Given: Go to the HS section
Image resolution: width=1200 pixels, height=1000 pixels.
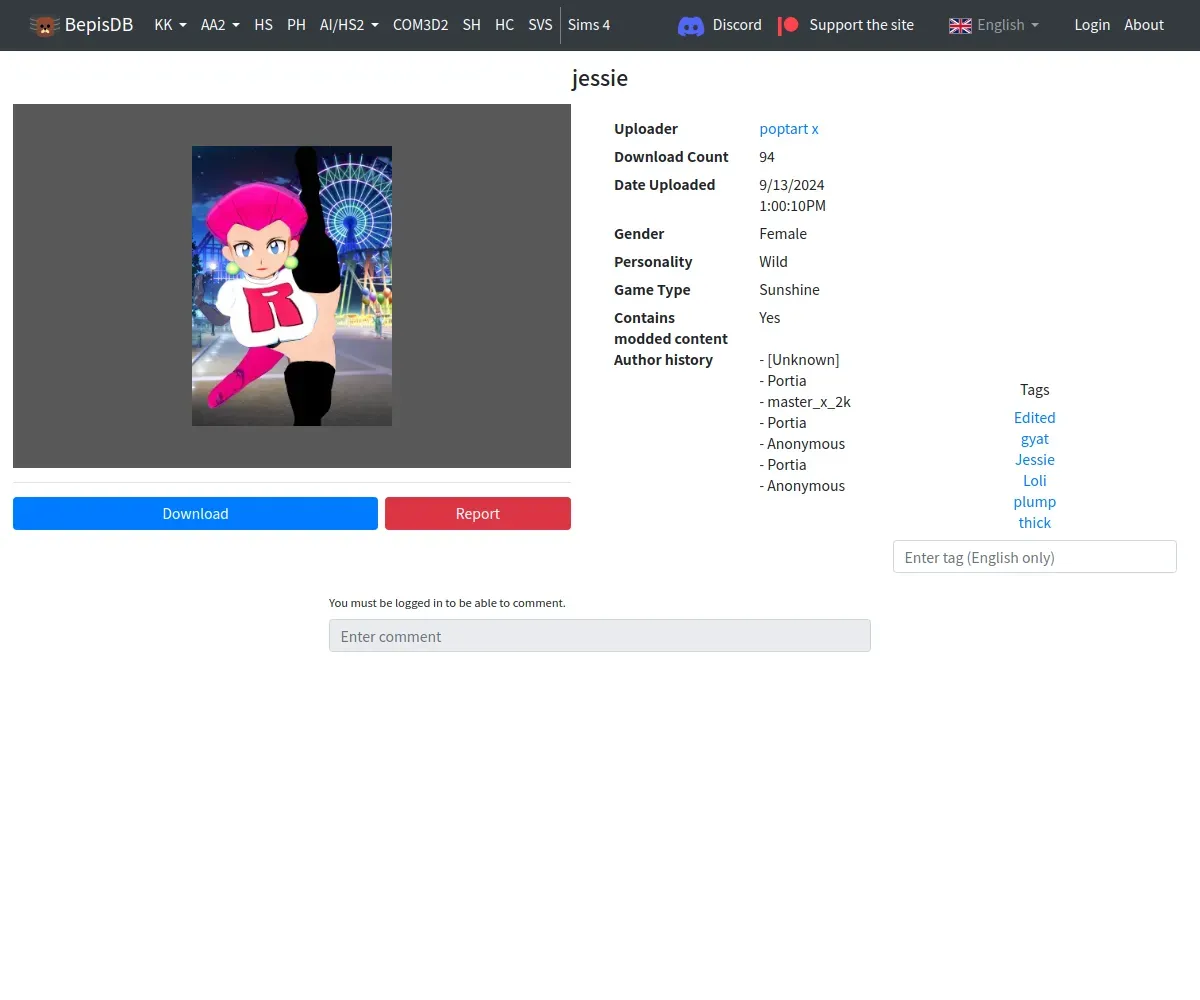Looking at the screenshot, I should pos(263,25).
